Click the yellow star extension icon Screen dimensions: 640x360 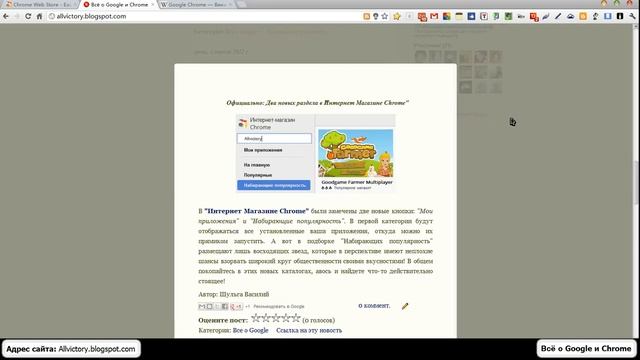click(397, 16)
